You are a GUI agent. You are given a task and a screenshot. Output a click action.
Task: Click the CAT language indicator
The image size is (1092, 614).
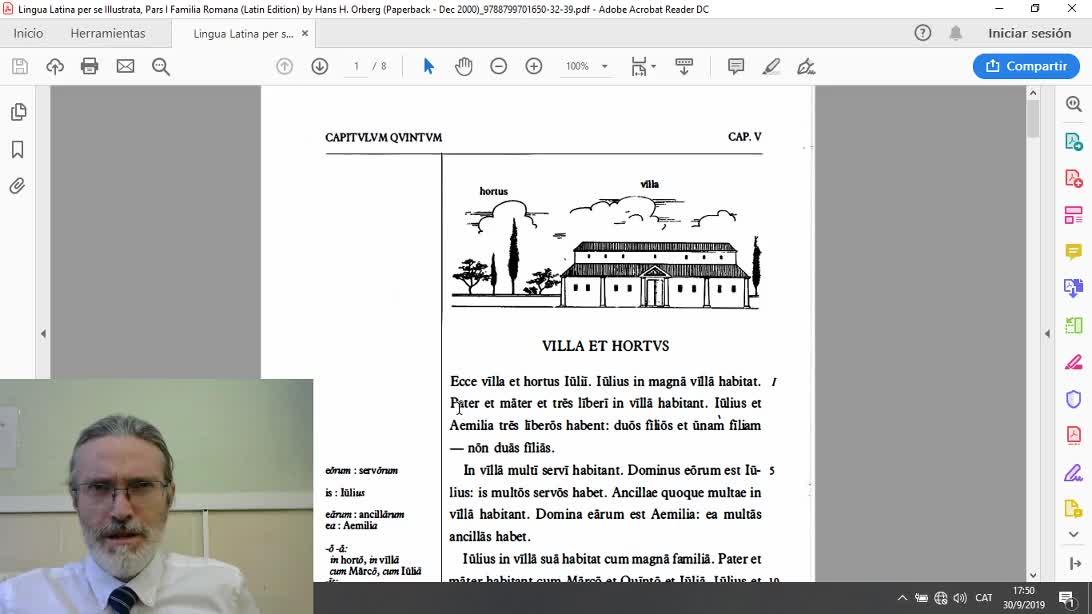983,598
